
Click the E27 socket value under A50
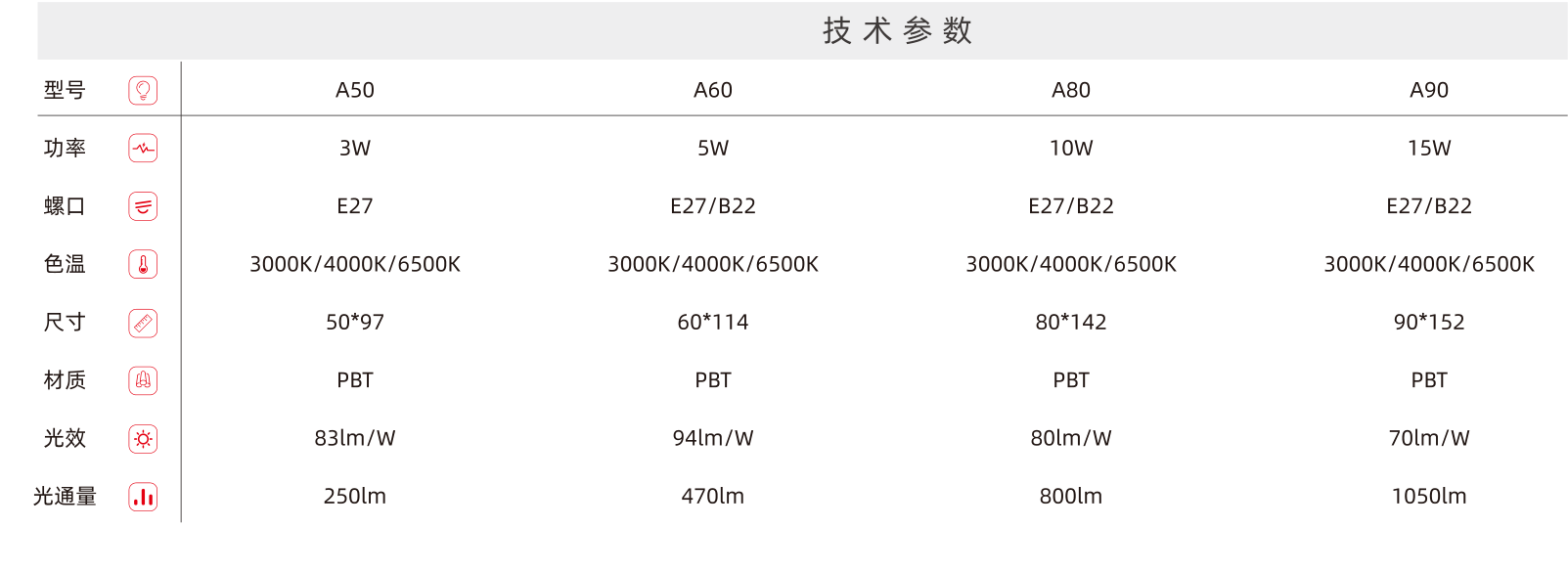coord(355,206)
